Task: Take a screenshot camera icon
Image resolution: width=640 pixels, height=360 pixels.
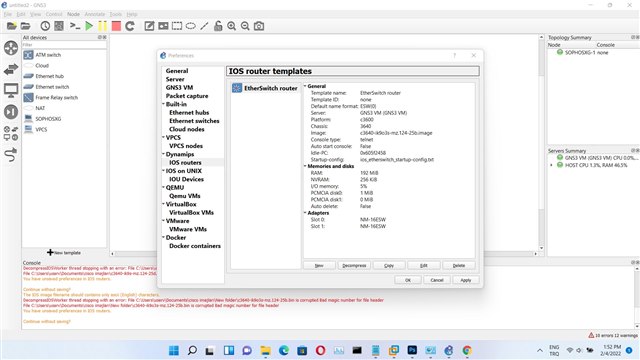Action: (259, 26)
